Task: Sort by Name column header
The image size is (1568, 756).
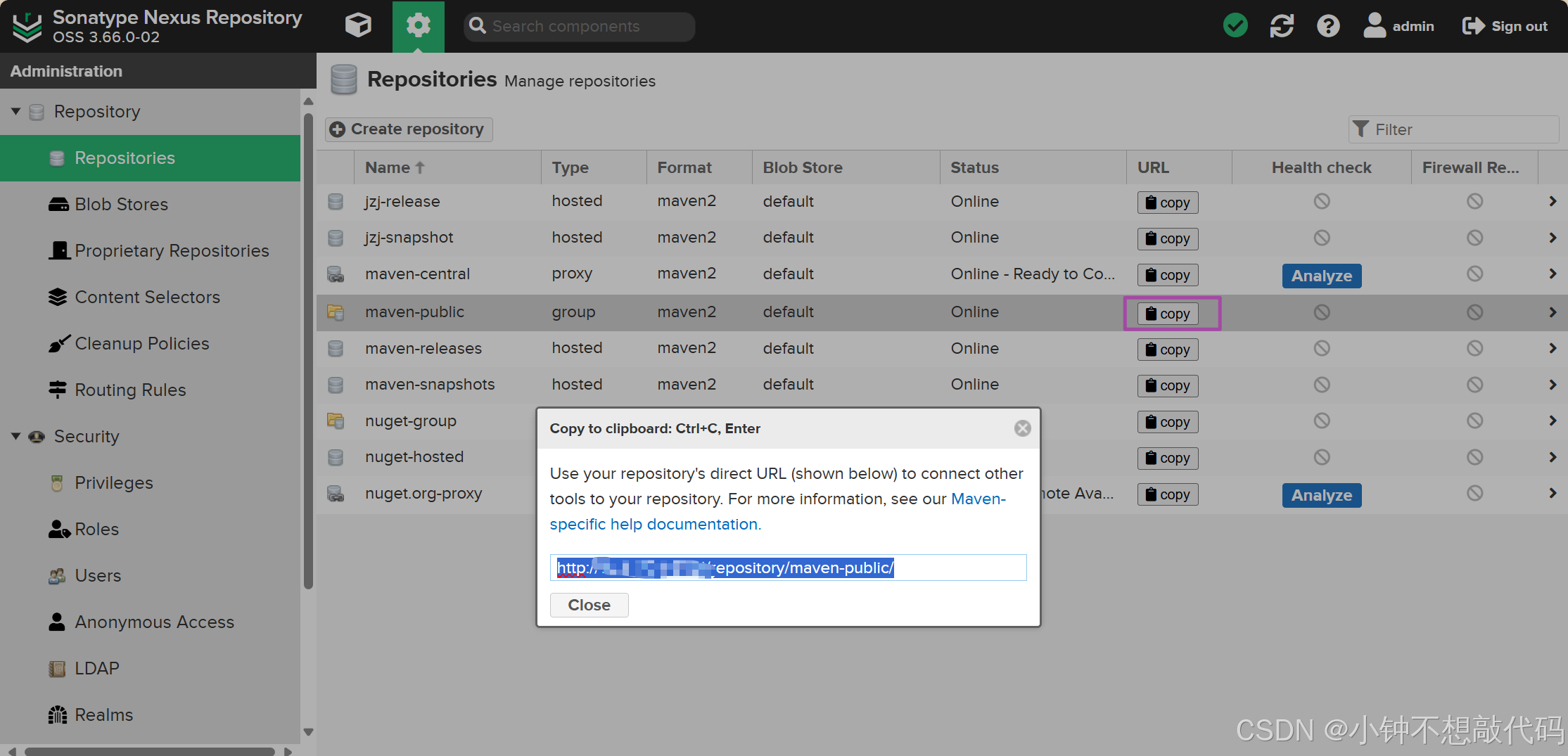Action: (447, 167)
